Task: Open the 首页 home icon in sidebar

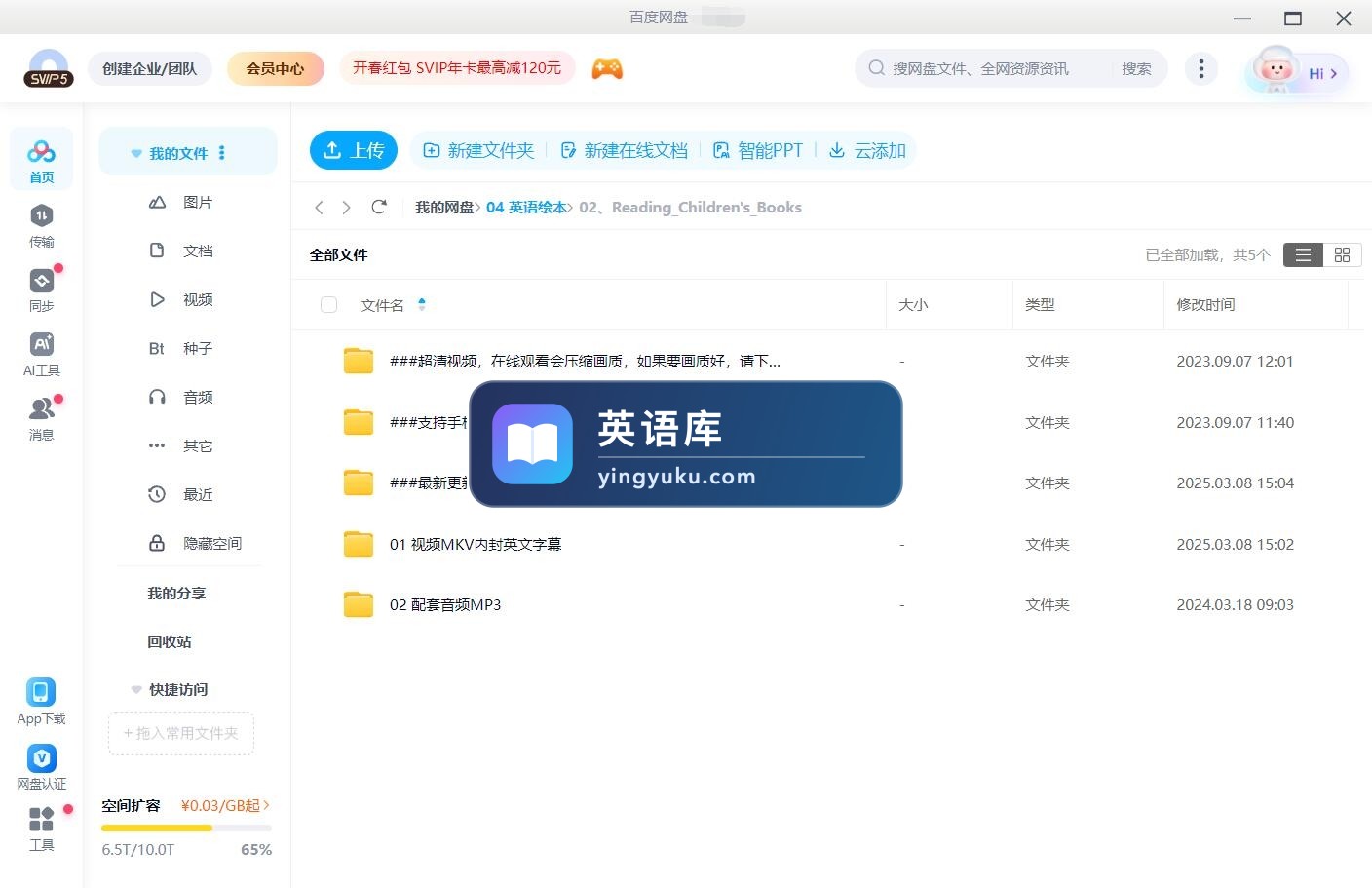Action: [41, 161]
